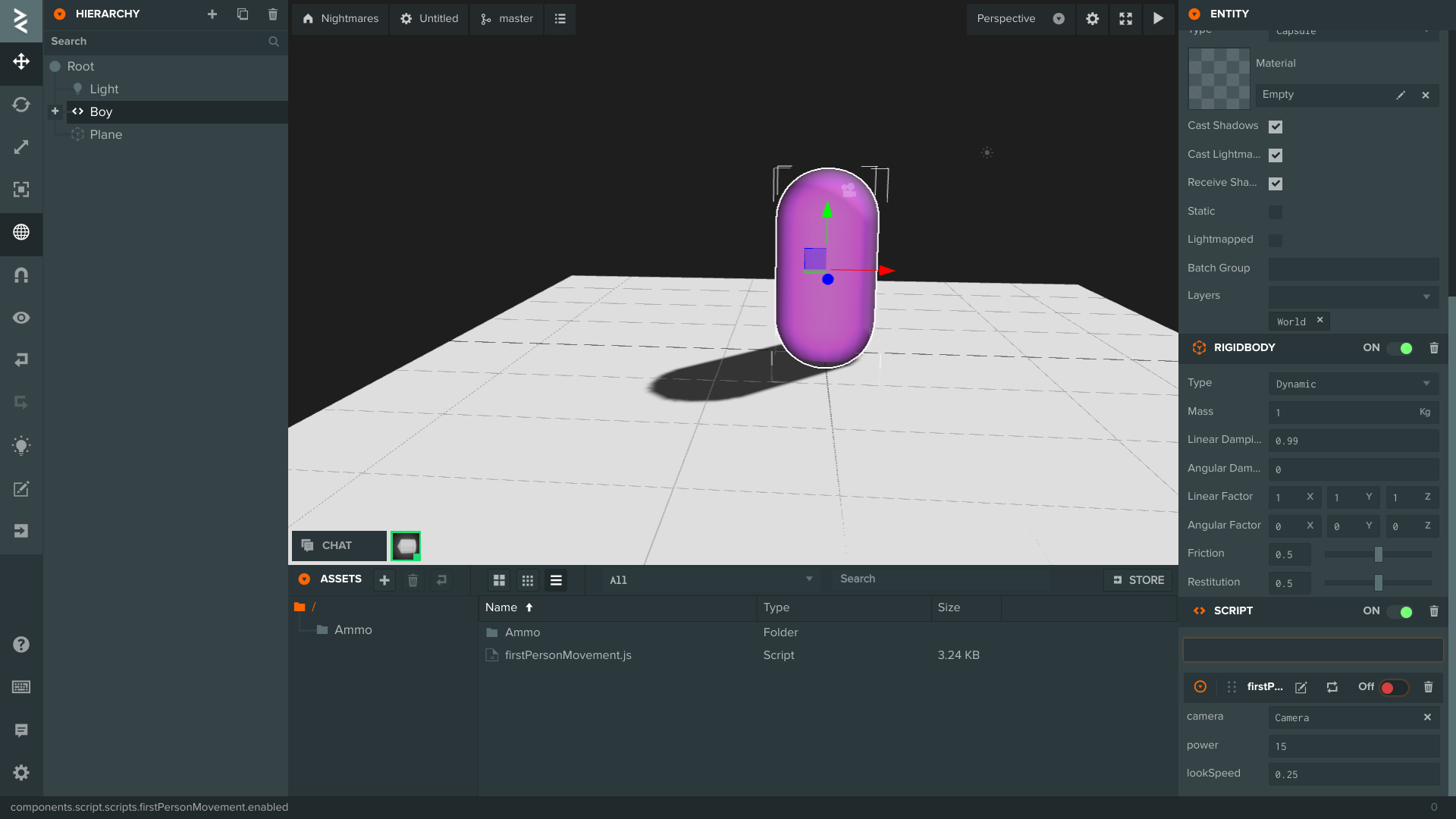The height and width of the screenshot is (819, 1456).
Task: Enable the Static checkbox
Action: coord(1276,212)
